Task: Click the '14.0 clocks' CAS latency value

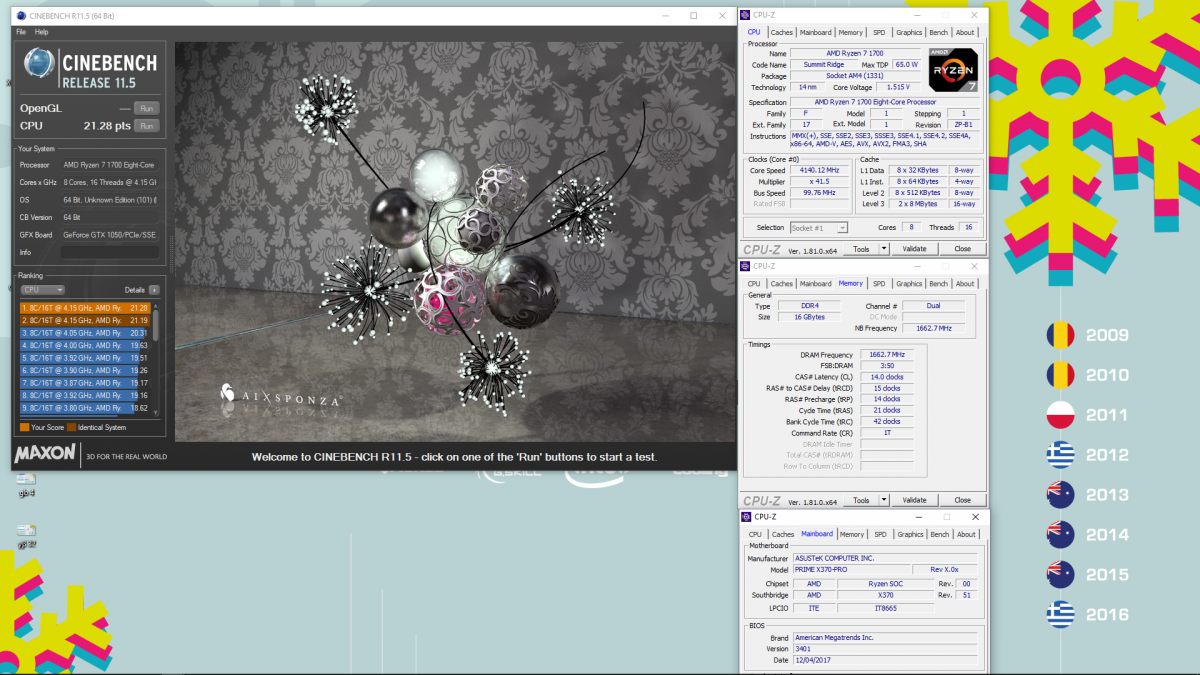Action: [x=886, y=377]
